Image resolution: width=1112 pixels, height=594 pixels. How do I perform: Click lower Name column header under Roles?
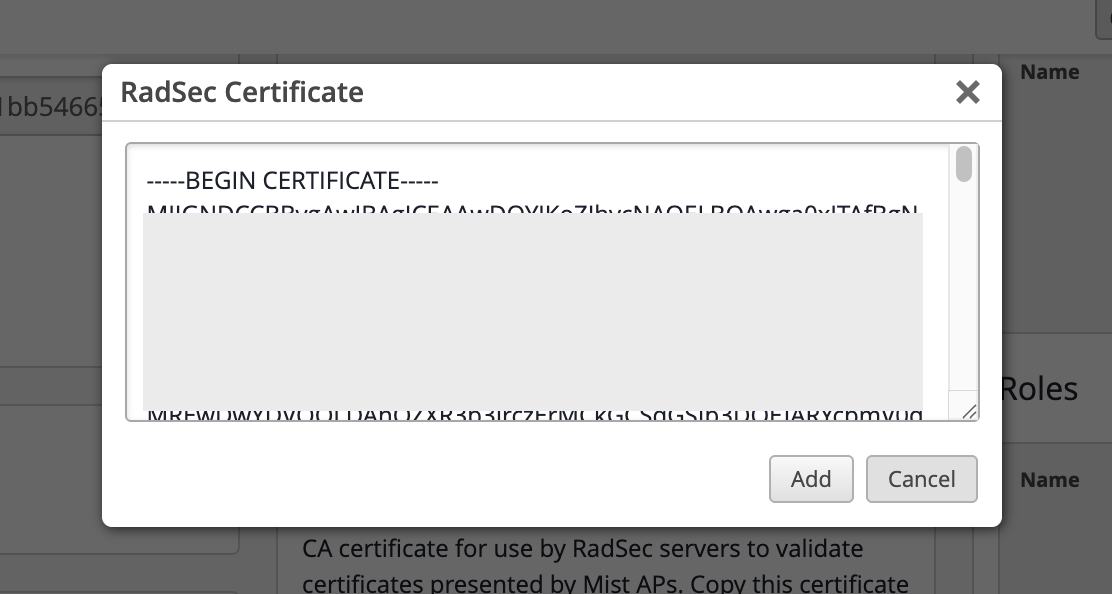[1050, 480]
